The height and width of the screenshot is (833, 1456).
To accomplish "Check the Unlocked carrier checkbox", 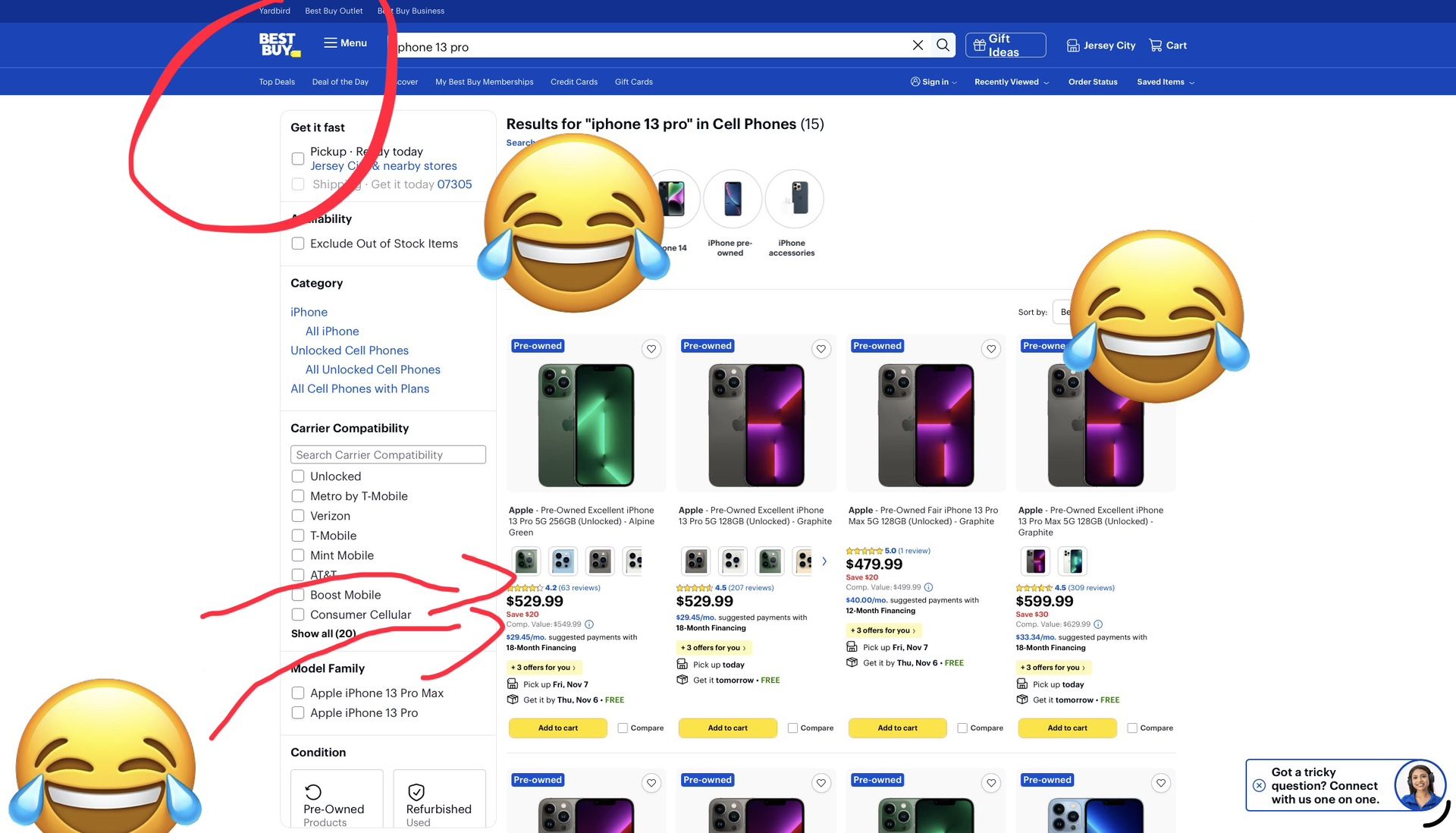I will coord(298,476).
